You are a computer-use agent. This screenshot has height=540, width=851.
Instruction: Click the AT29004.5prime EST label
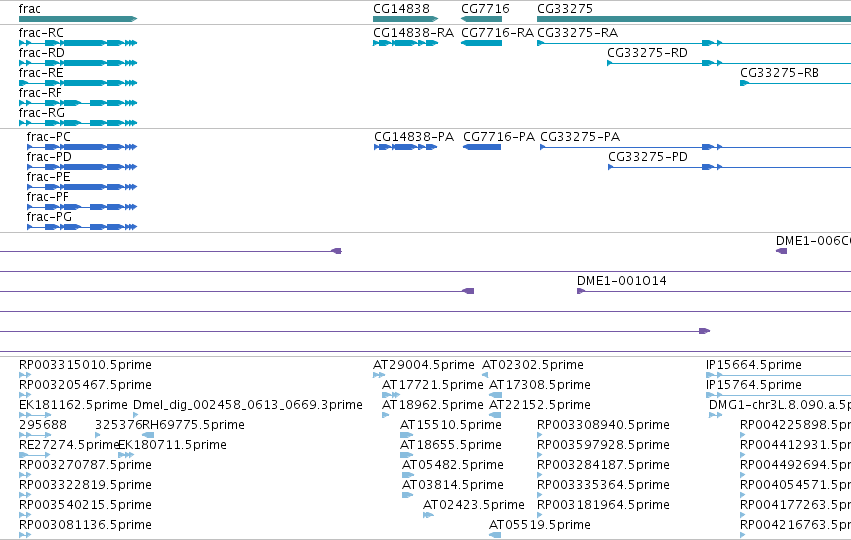click(x=424, y=365)
